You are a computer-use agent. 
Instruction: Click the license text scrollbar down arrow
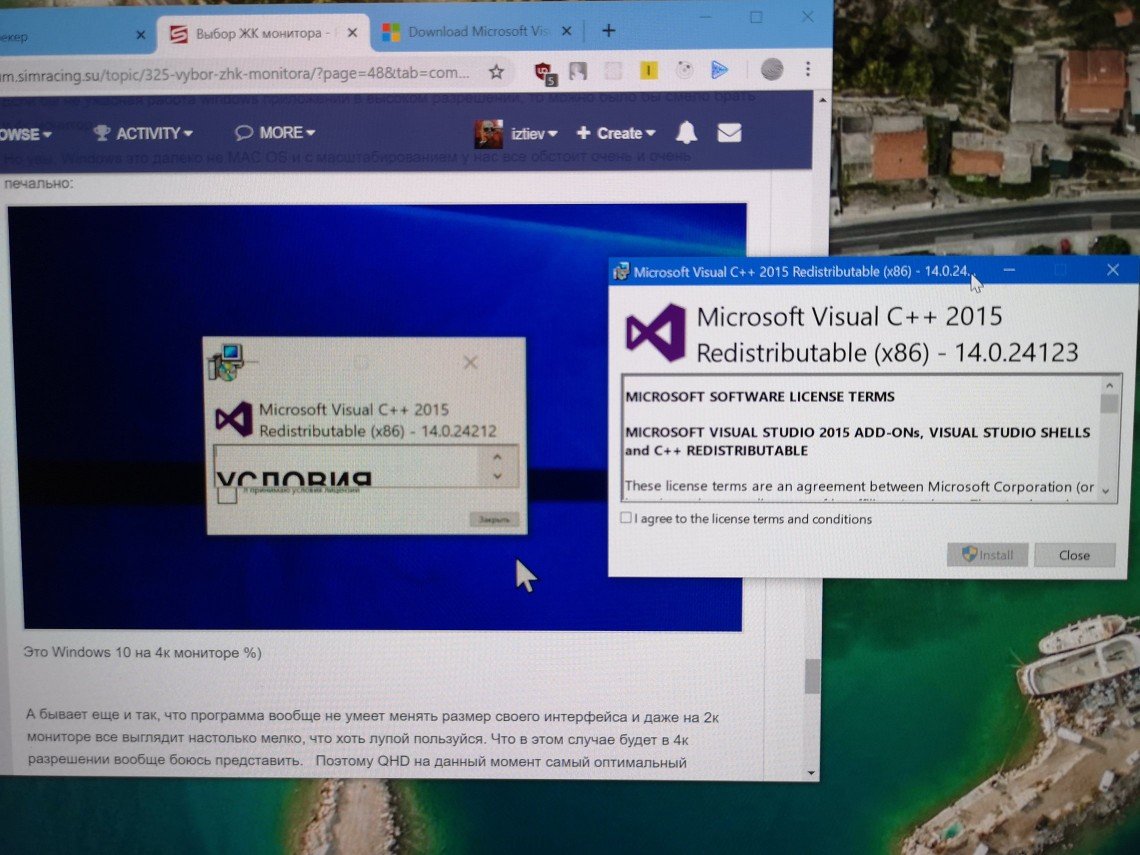(1108, 490)
